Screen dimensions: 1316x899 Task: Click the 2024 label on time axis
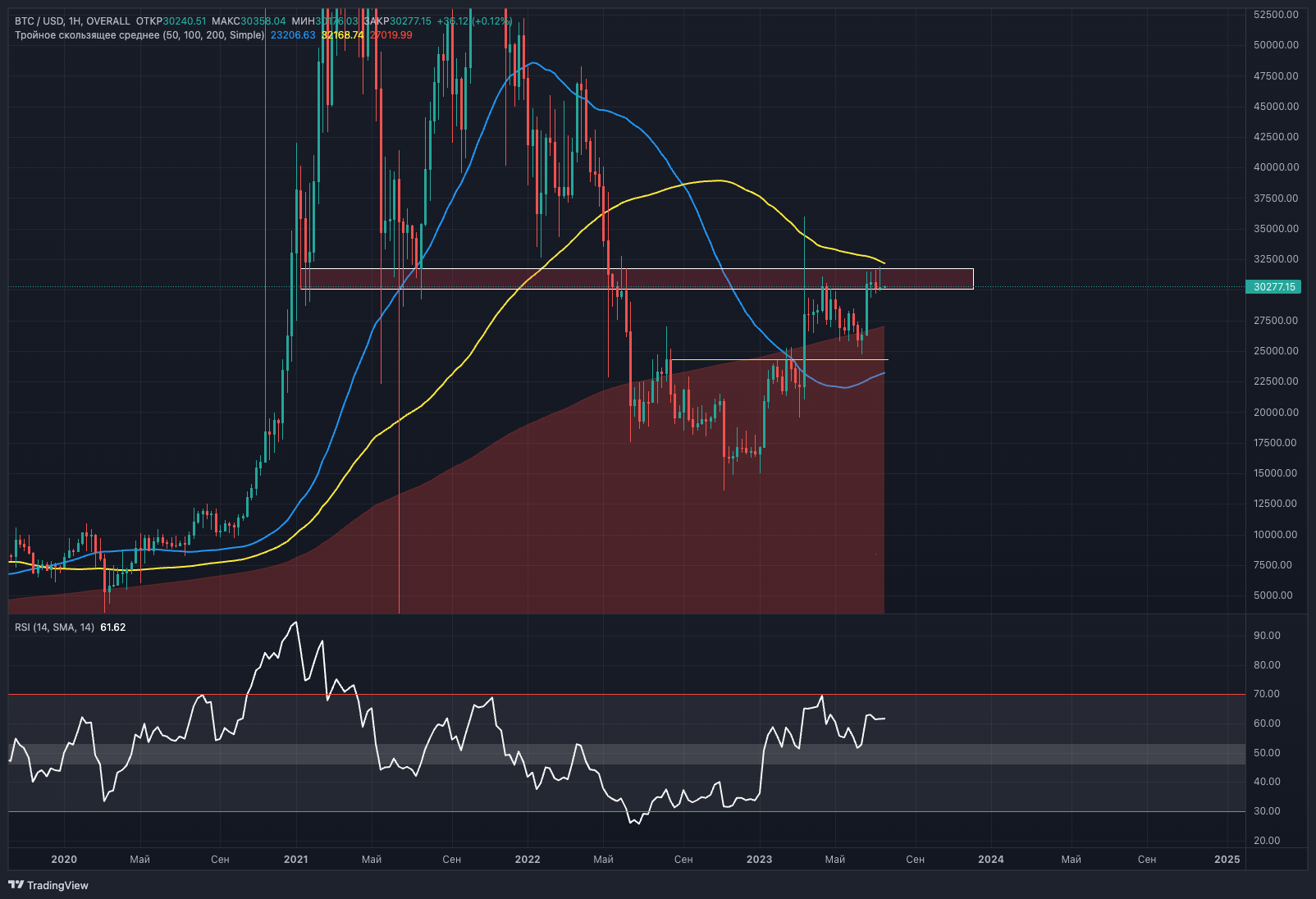990,859
